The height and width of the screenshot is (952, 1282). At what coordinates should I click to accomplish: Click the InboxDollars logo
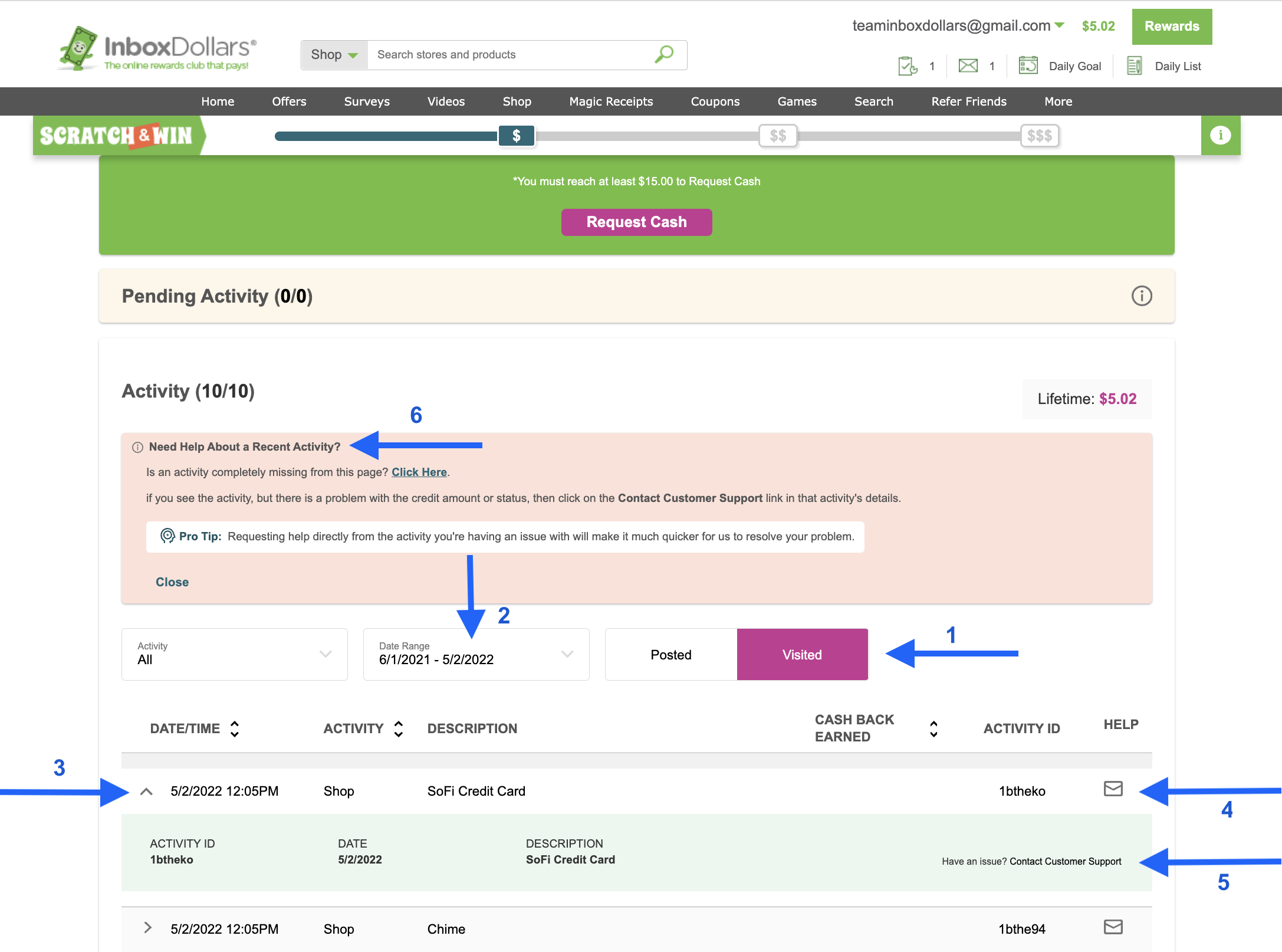[x=157, y=48]
